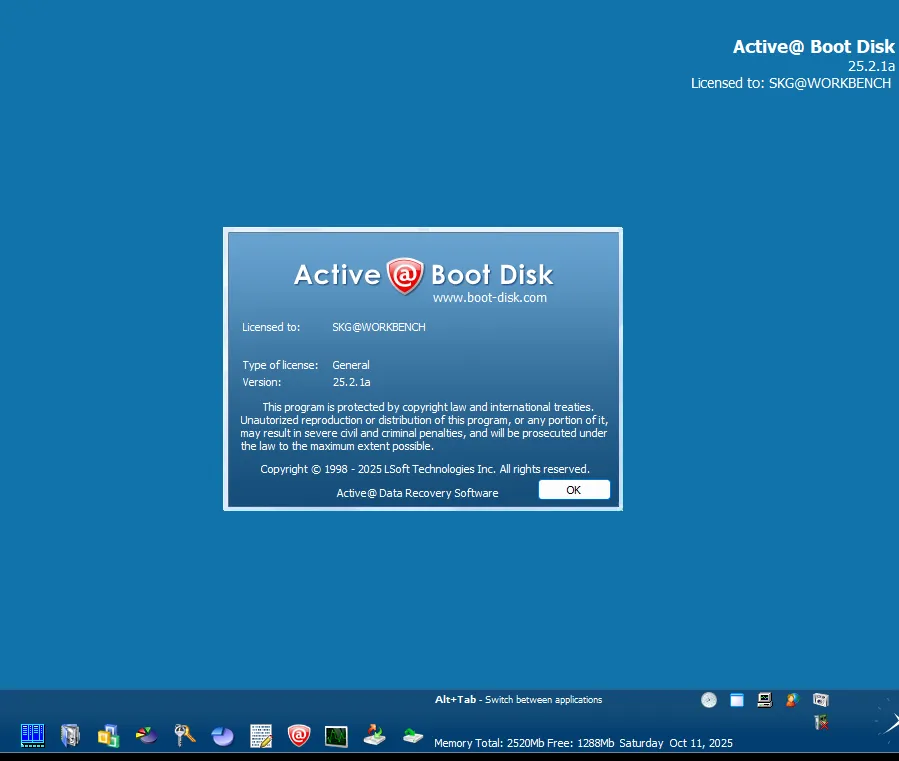Click the 'Memory Total: 2520Mb Free: 1288Mb' status
Screen dimensions: 899x761
coord(524,743)
